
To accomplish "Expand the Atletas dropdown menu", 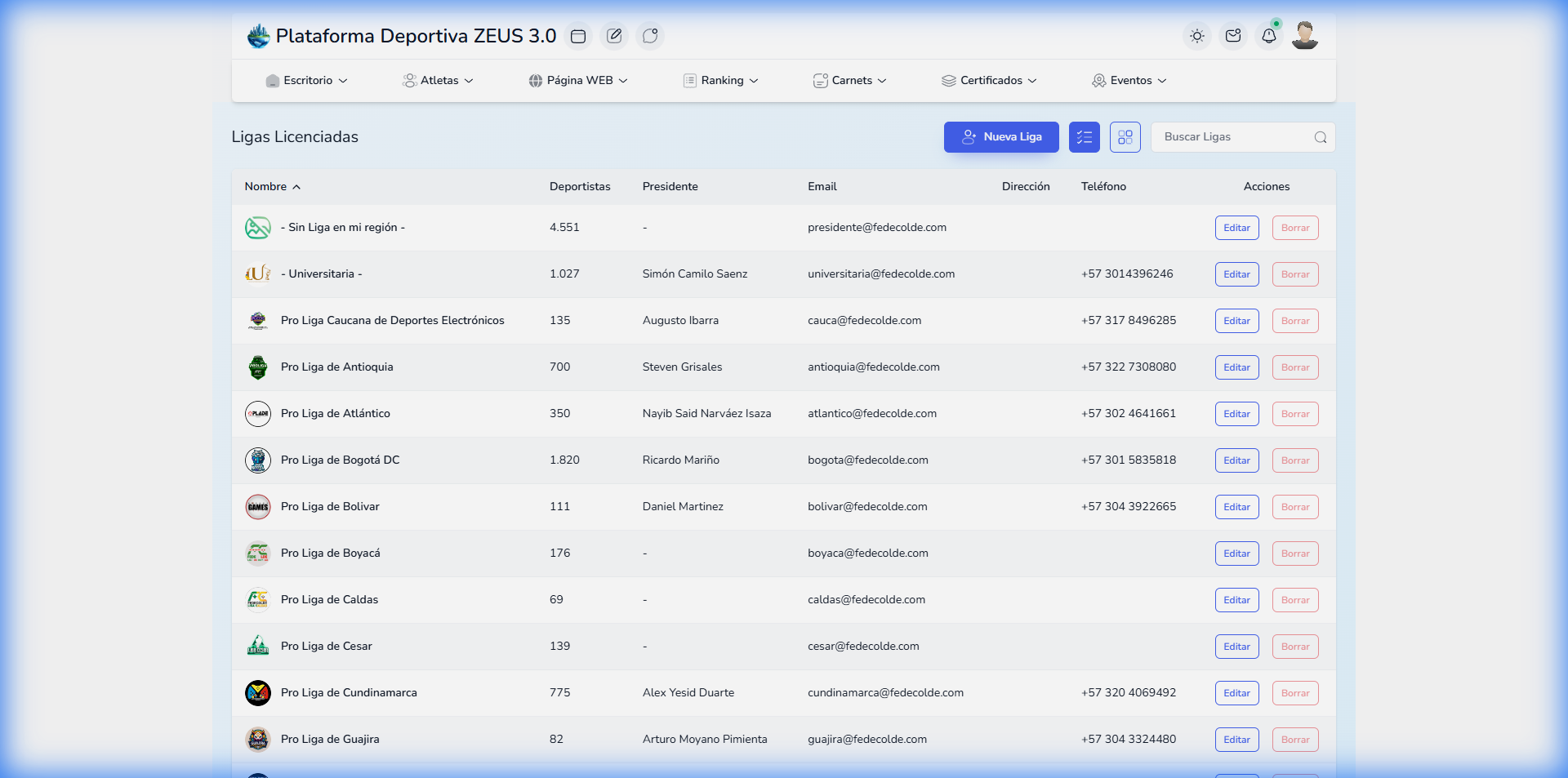I will pos(439,80).
